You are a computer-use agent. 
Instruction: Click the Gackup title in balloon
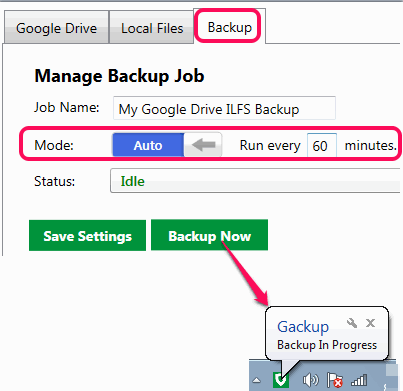(303, 326)
